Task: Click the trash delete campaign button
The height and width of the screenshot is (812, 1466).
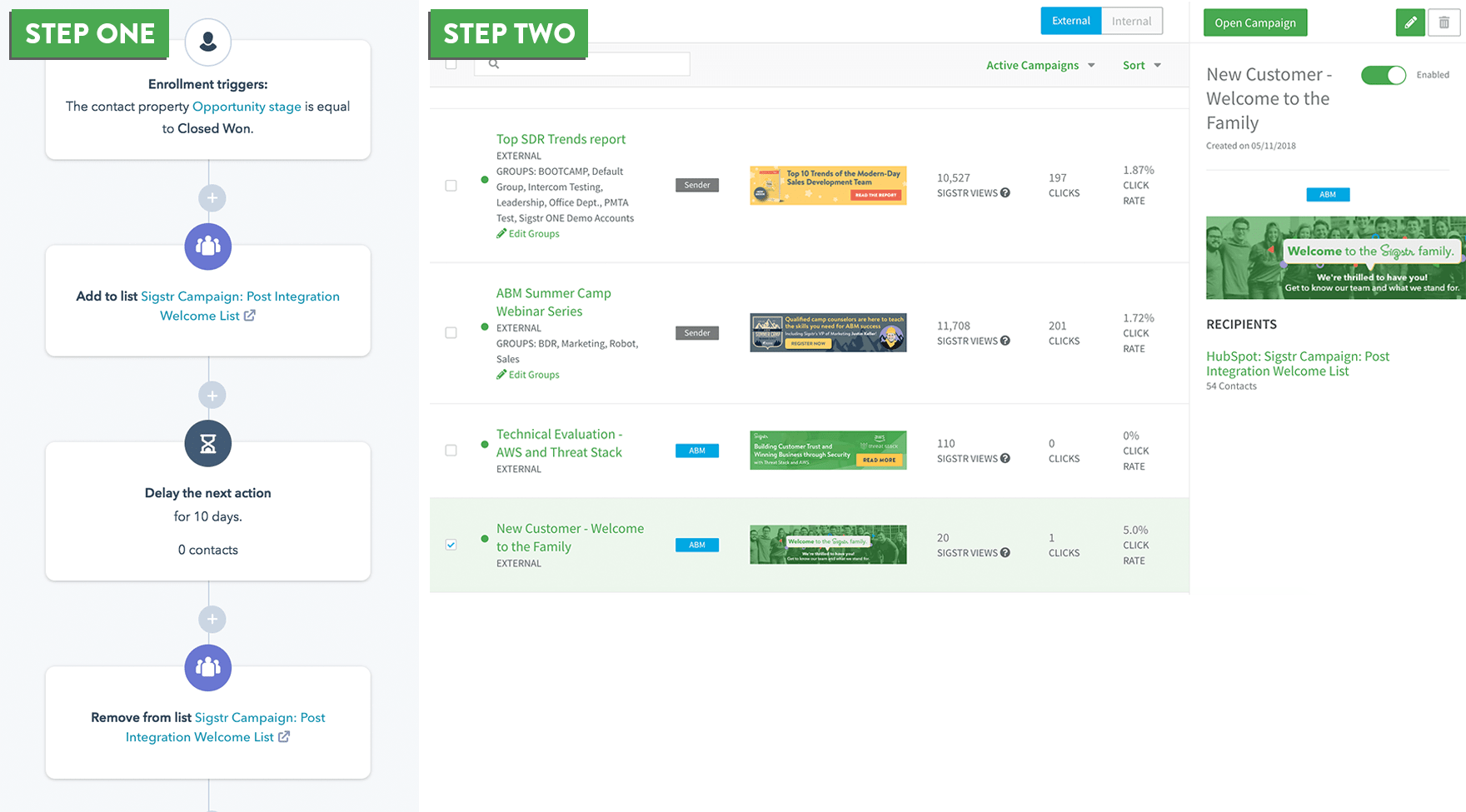Action: 1444,22
